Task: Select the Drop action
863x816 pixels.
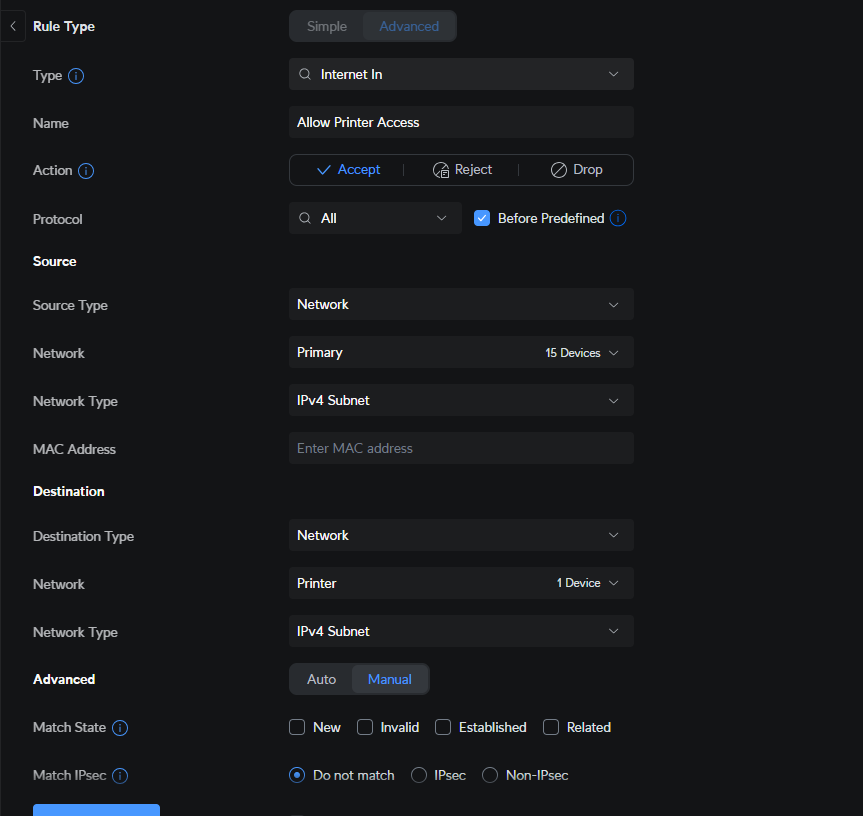Action: click(577, 170)
